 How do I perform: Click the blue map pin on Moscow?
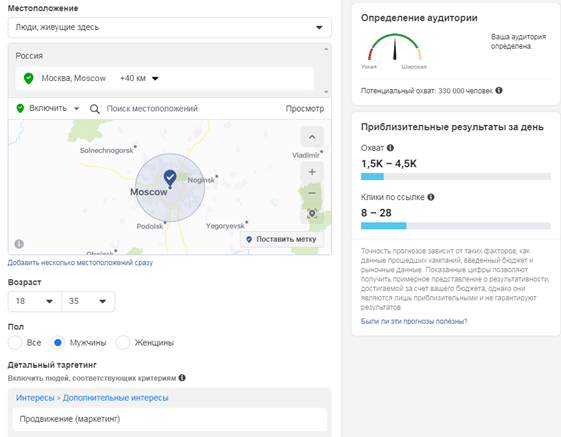tap(170, 179)
